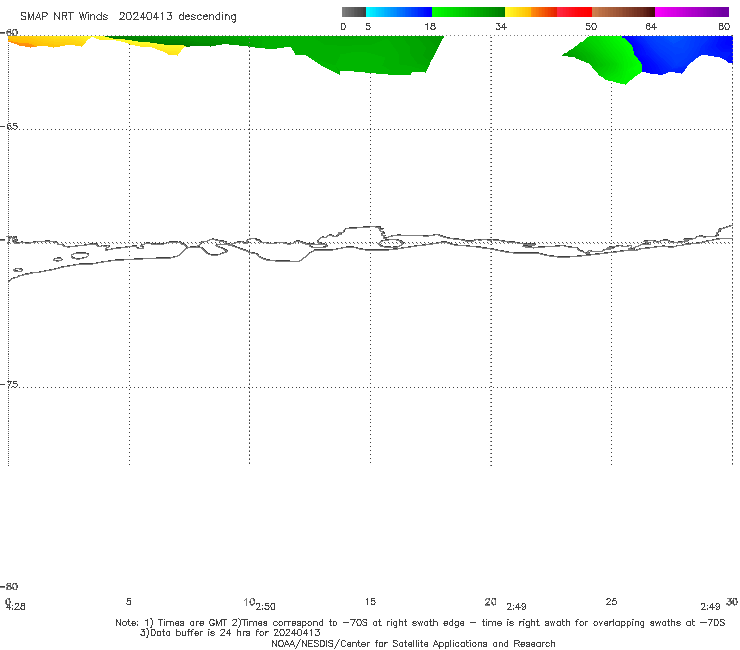
Task: Click the yellow-orange segment of the color bar
Action: [x=531, y=12]
